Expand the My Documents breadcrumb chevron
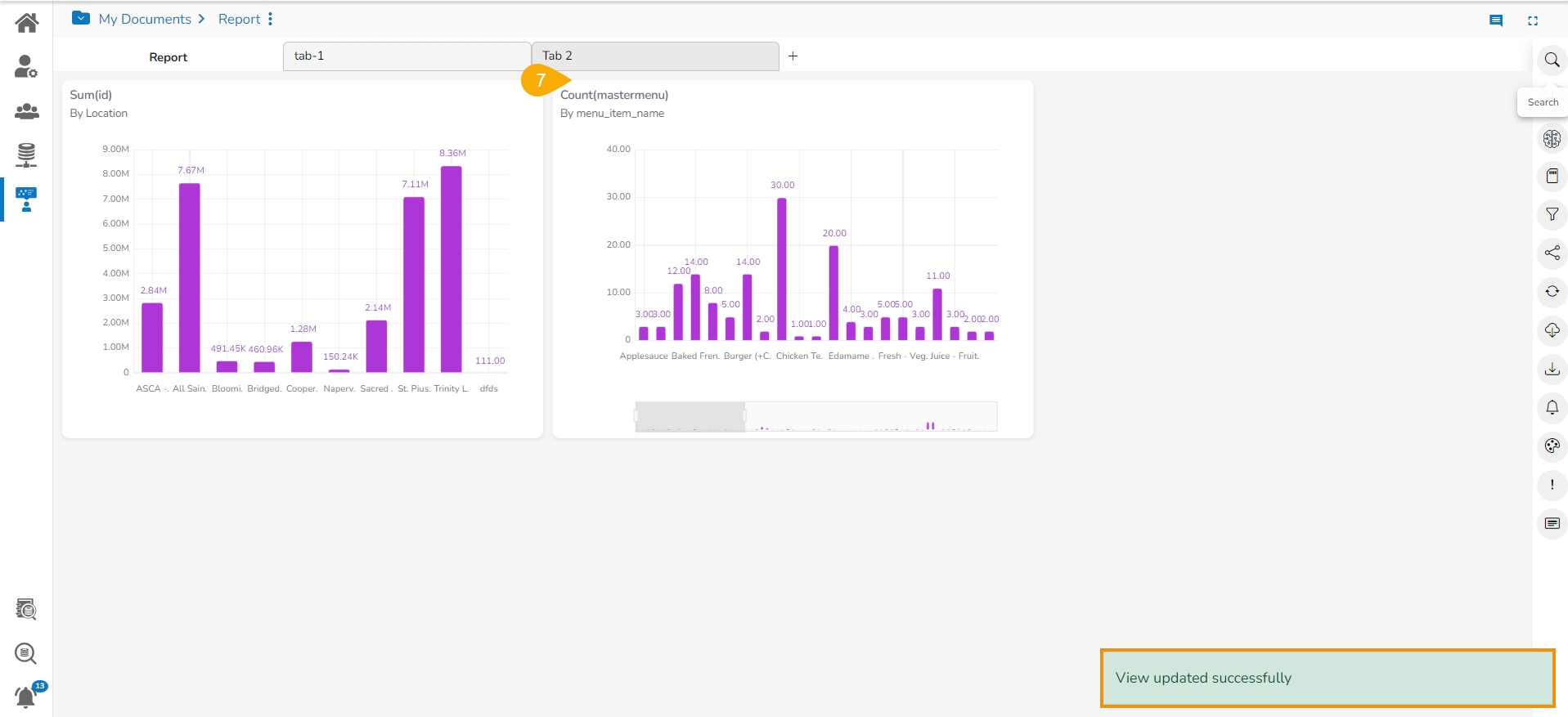Viewport: 1568px width, 717px height. [x=202, y=19]
